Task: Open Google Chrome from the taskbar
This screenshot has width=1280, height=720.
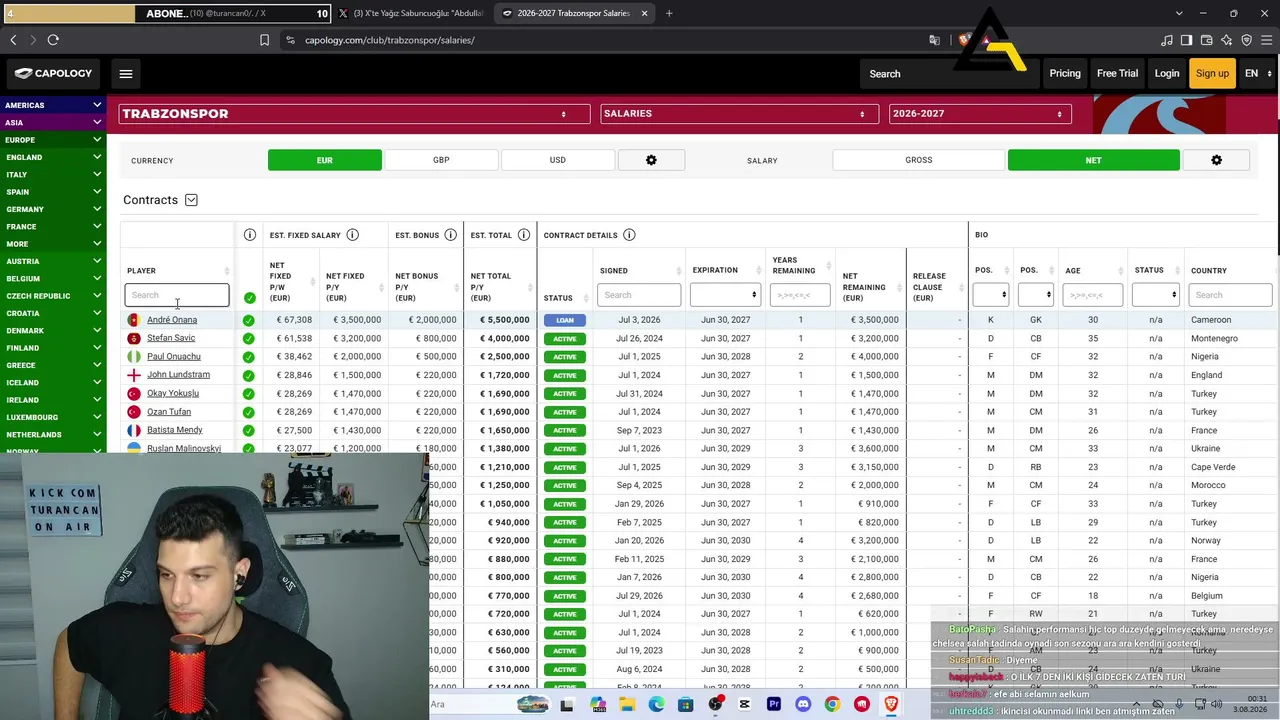Action: point(832,704)
